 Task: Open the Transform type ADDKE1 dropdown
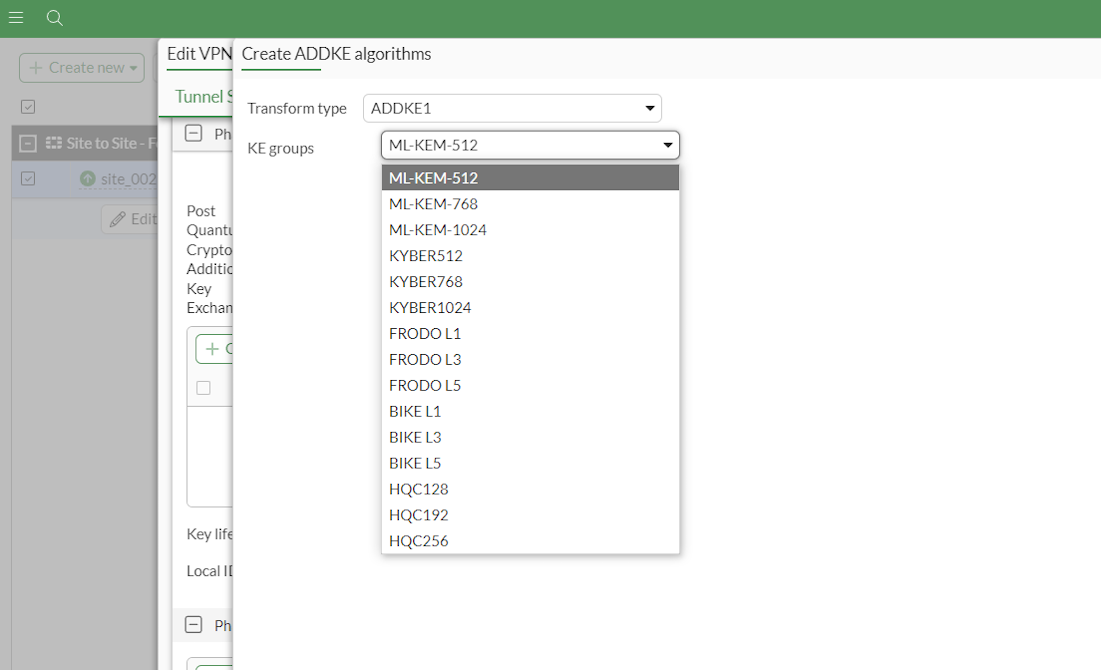point(512,108)
